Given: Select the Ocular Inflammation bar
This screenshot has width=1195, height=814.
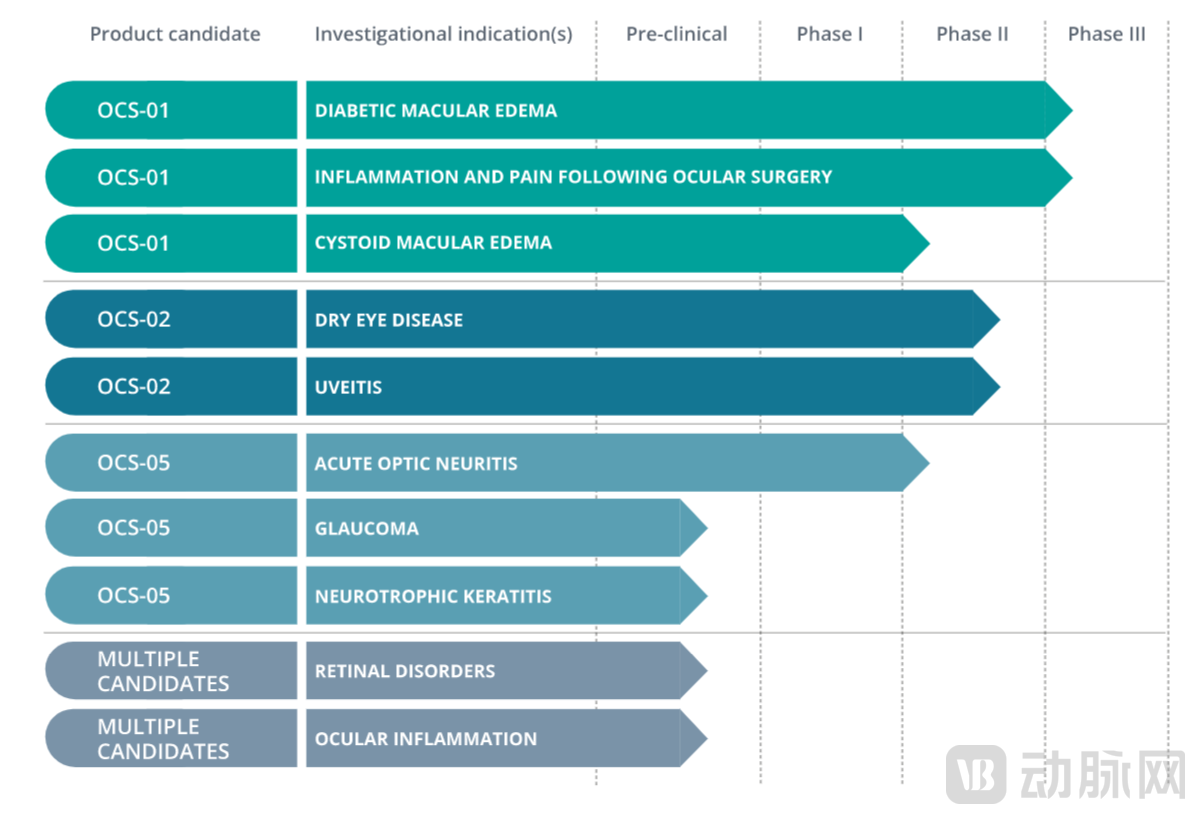Looking at the screenshot, I should point(506,739).
